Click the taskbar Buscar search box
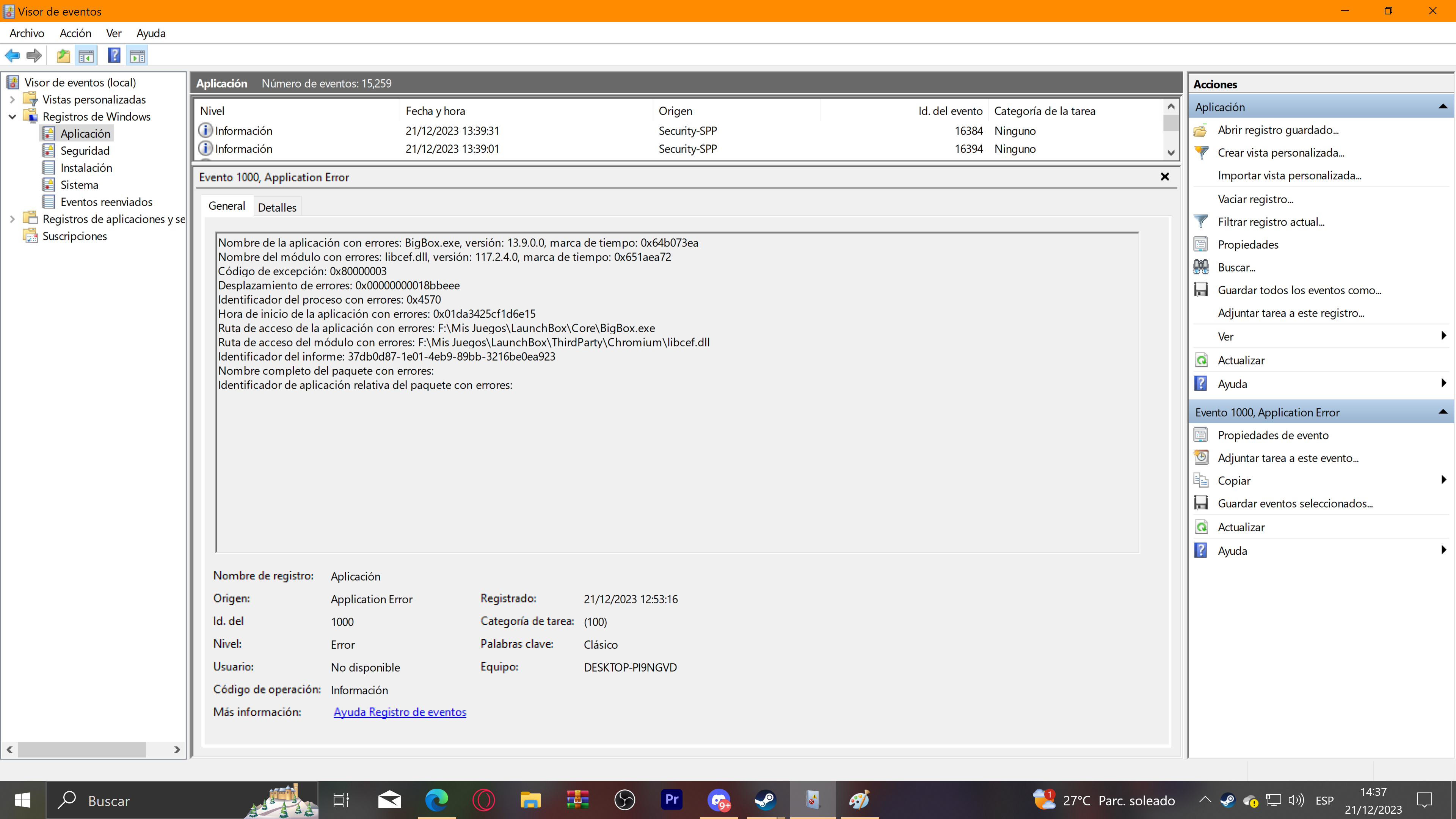 coord(182,800)
